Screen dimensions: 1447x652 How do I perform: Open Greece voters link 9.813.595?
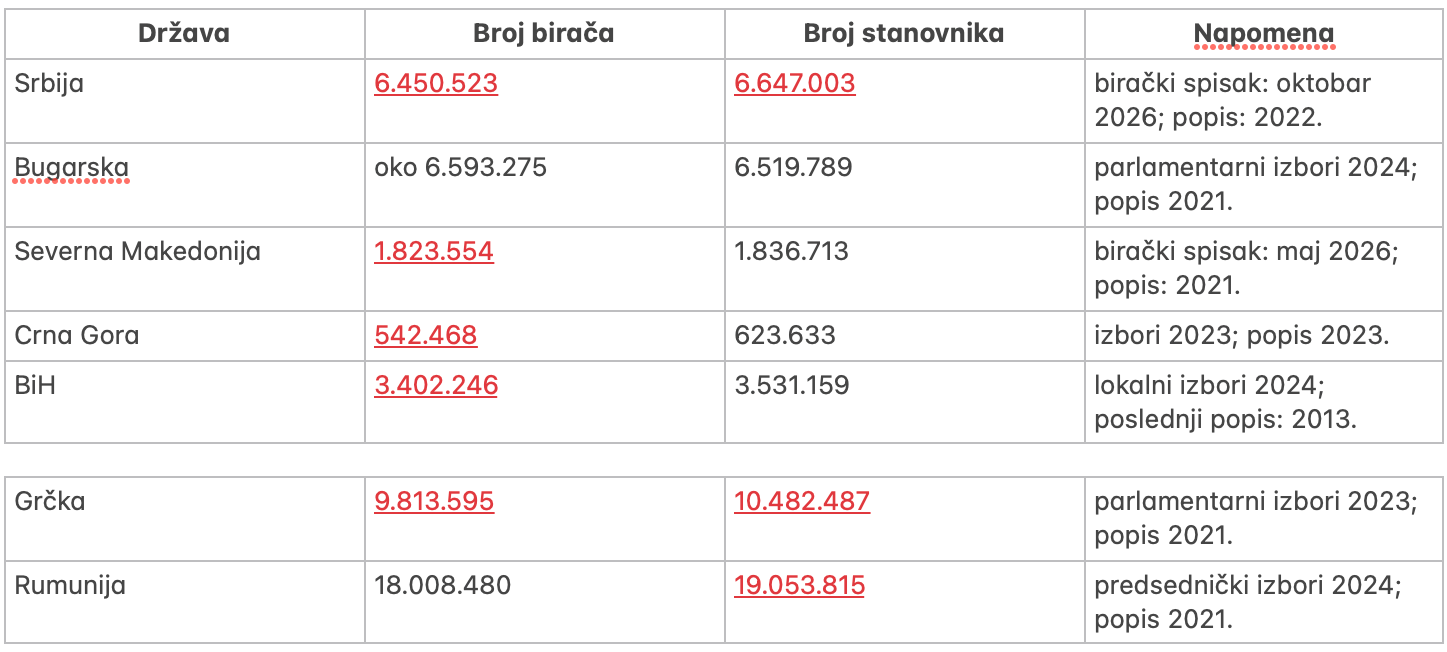[x=434, y=501]
